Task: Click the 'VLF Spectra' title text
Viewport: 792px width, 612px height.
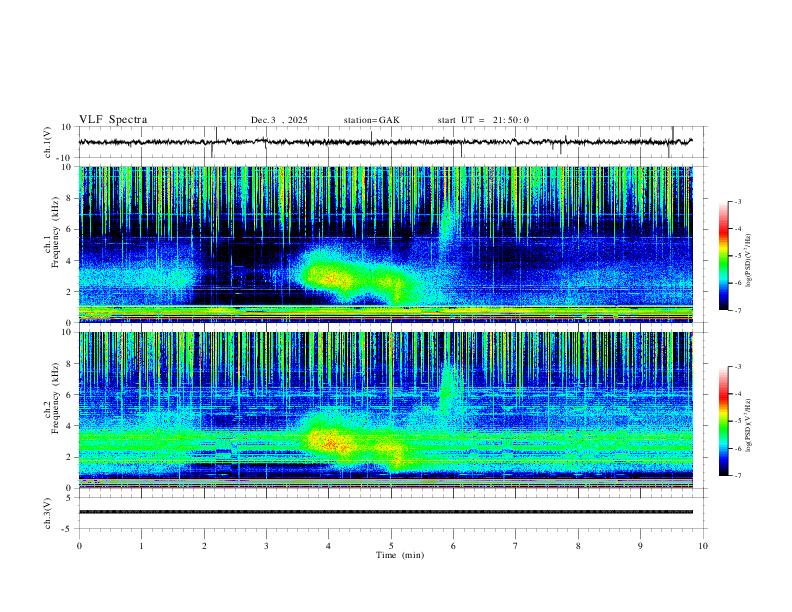Action: pos(113,120)
